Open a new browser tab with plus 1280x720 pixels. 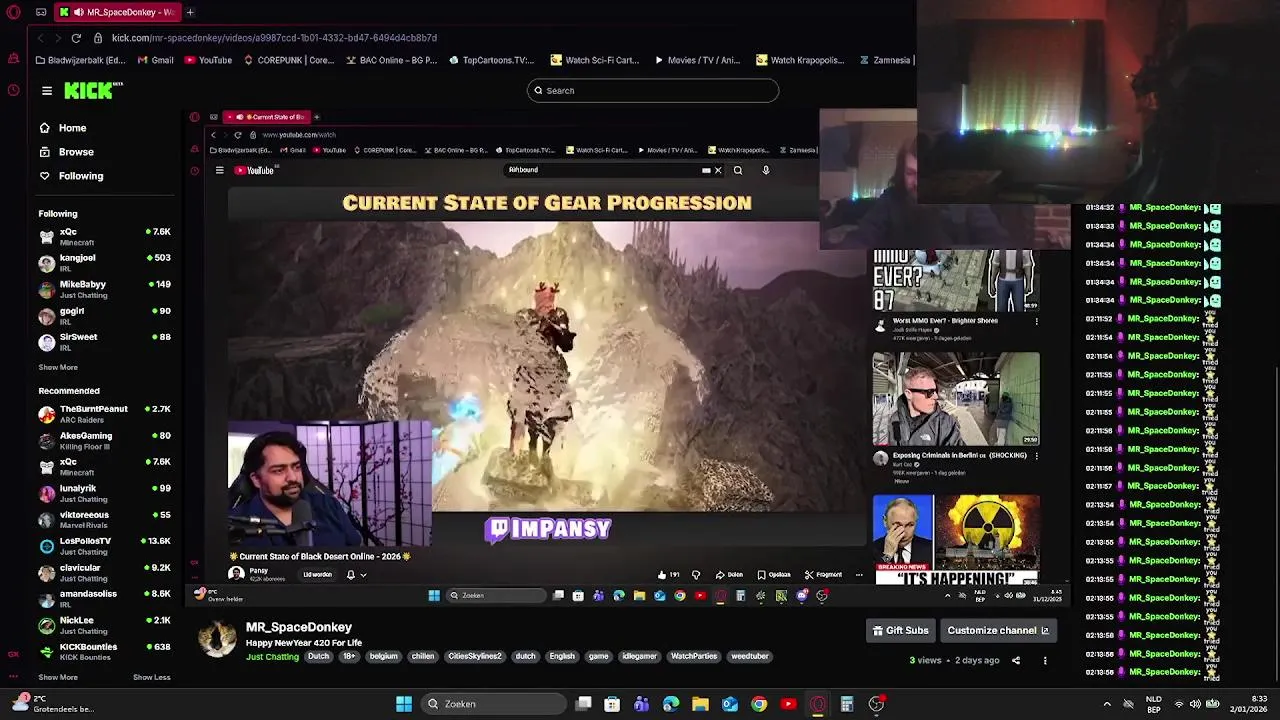190,12
